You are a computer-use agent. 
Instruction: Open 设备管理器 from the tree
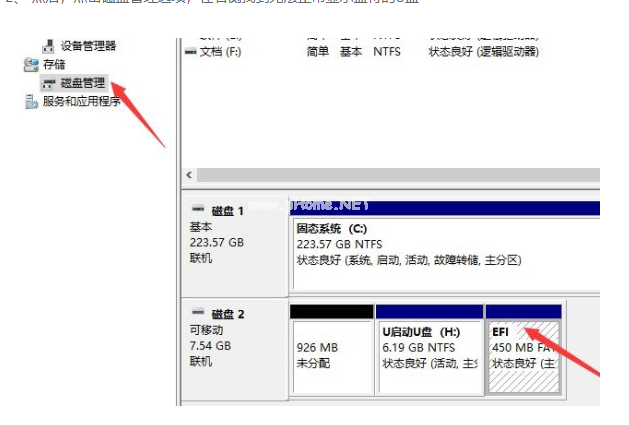click(x=88, y=46)
